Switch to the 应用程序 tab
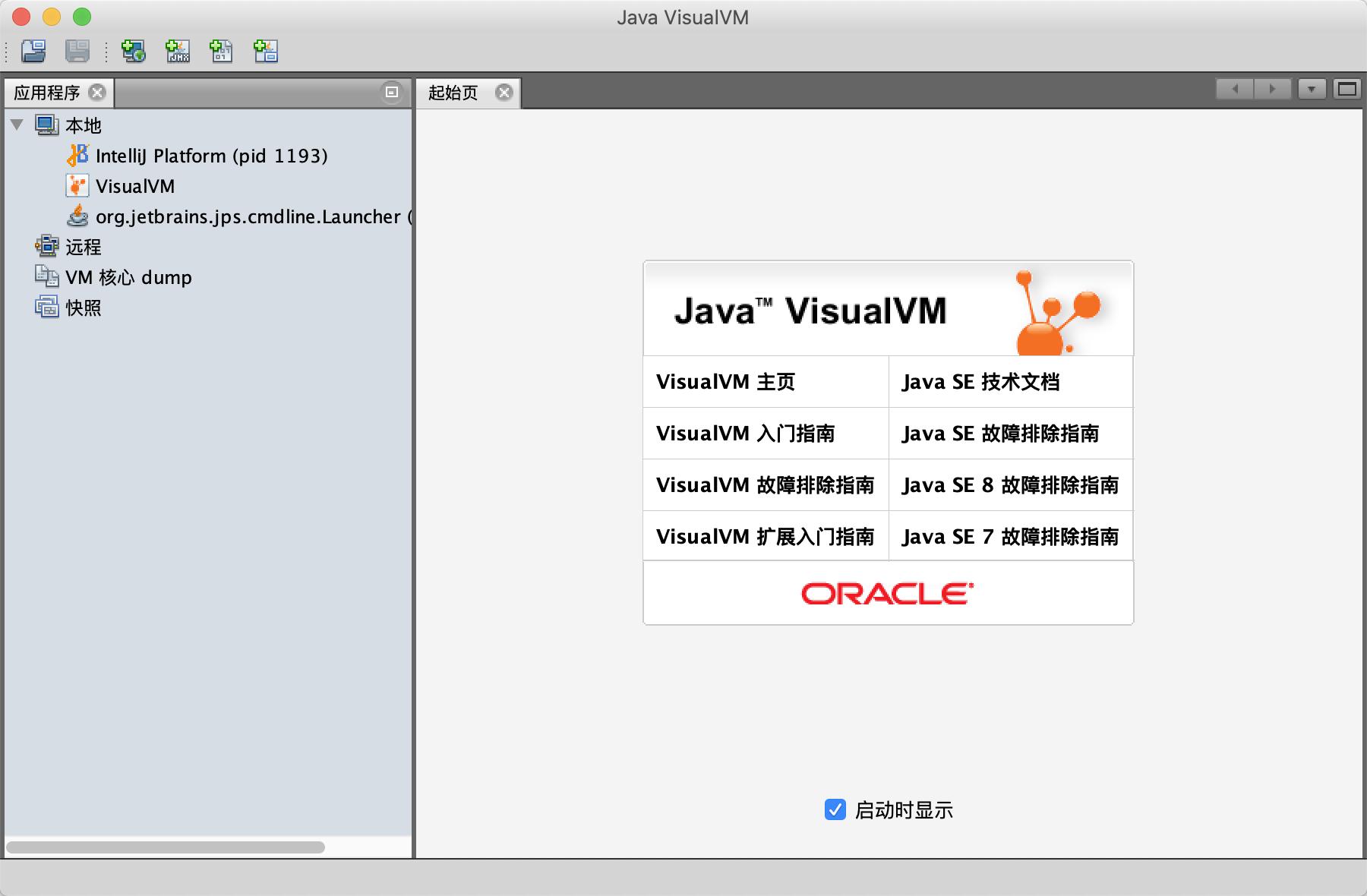The height and width of the screenshot is (896, 1367). point(47,93)
